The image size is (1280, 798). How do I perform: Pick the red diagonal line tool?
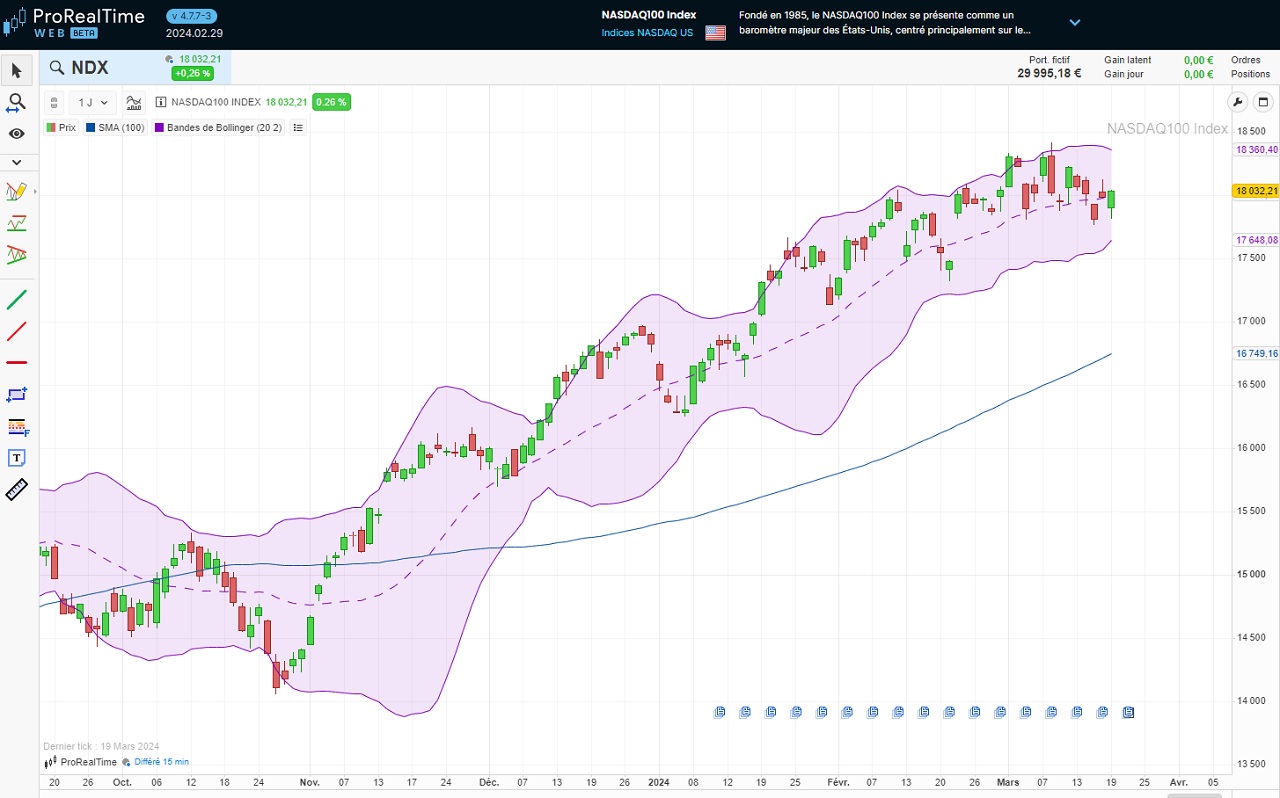[x=16, y=331]
